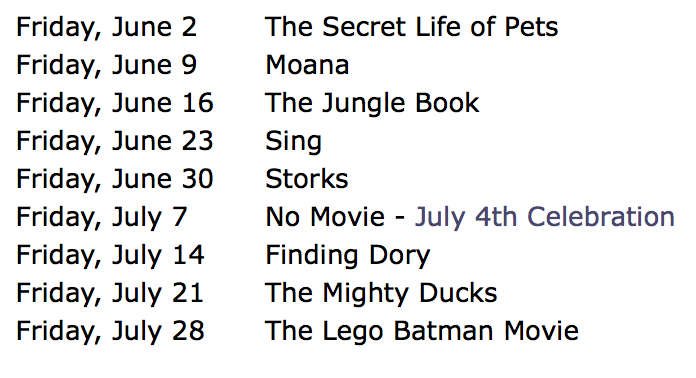The image size is (696, 378).
Task: Click the Friday, July 14 date
Action: click(111, 256)
